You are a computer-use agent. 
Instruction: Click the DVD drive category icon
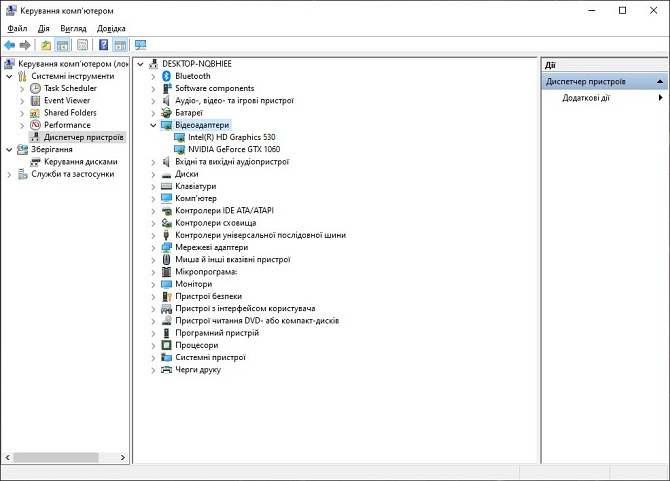coord(167,321)
